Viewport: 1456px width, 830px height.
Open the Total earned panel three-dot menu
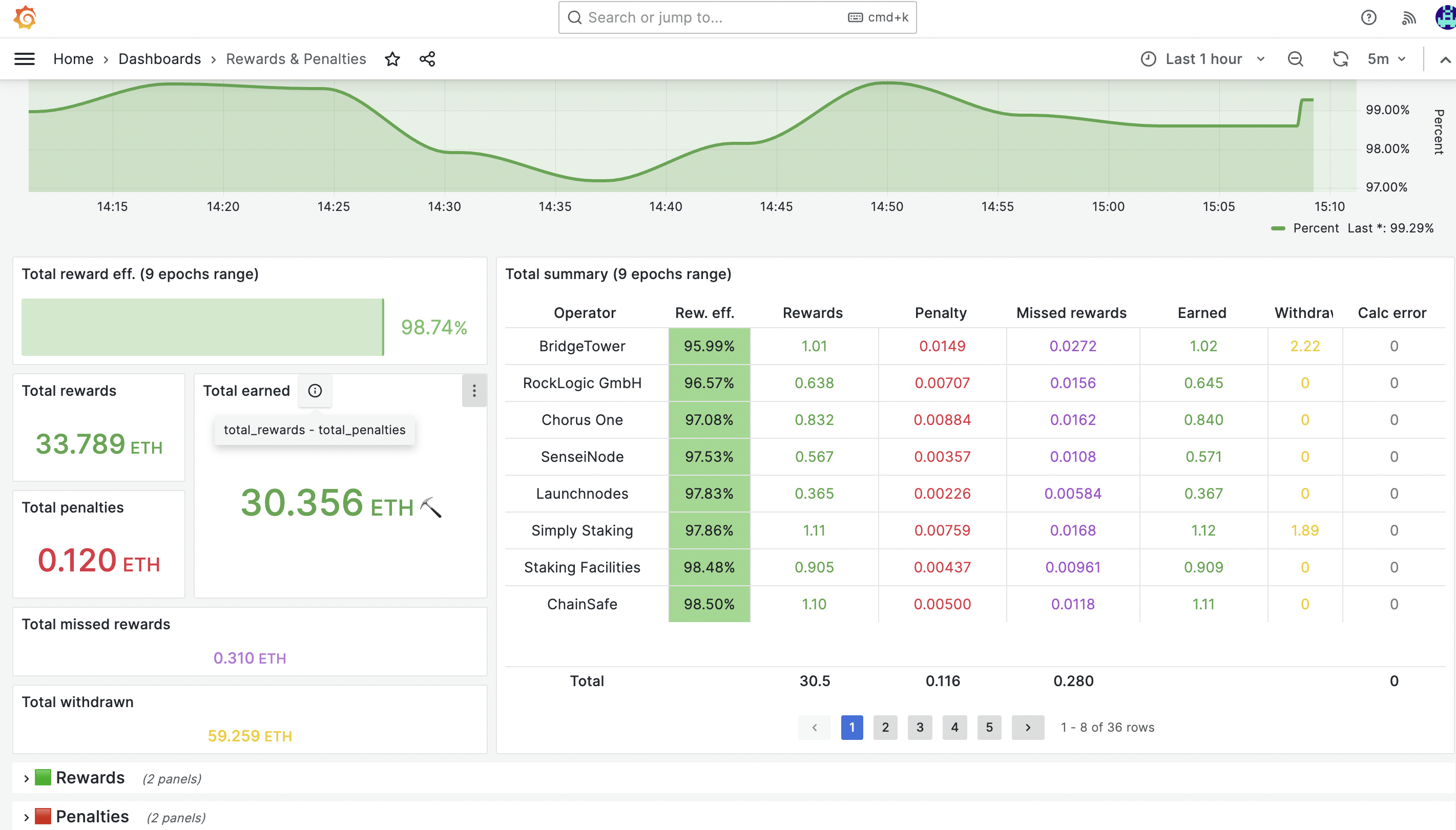point(474,391)
